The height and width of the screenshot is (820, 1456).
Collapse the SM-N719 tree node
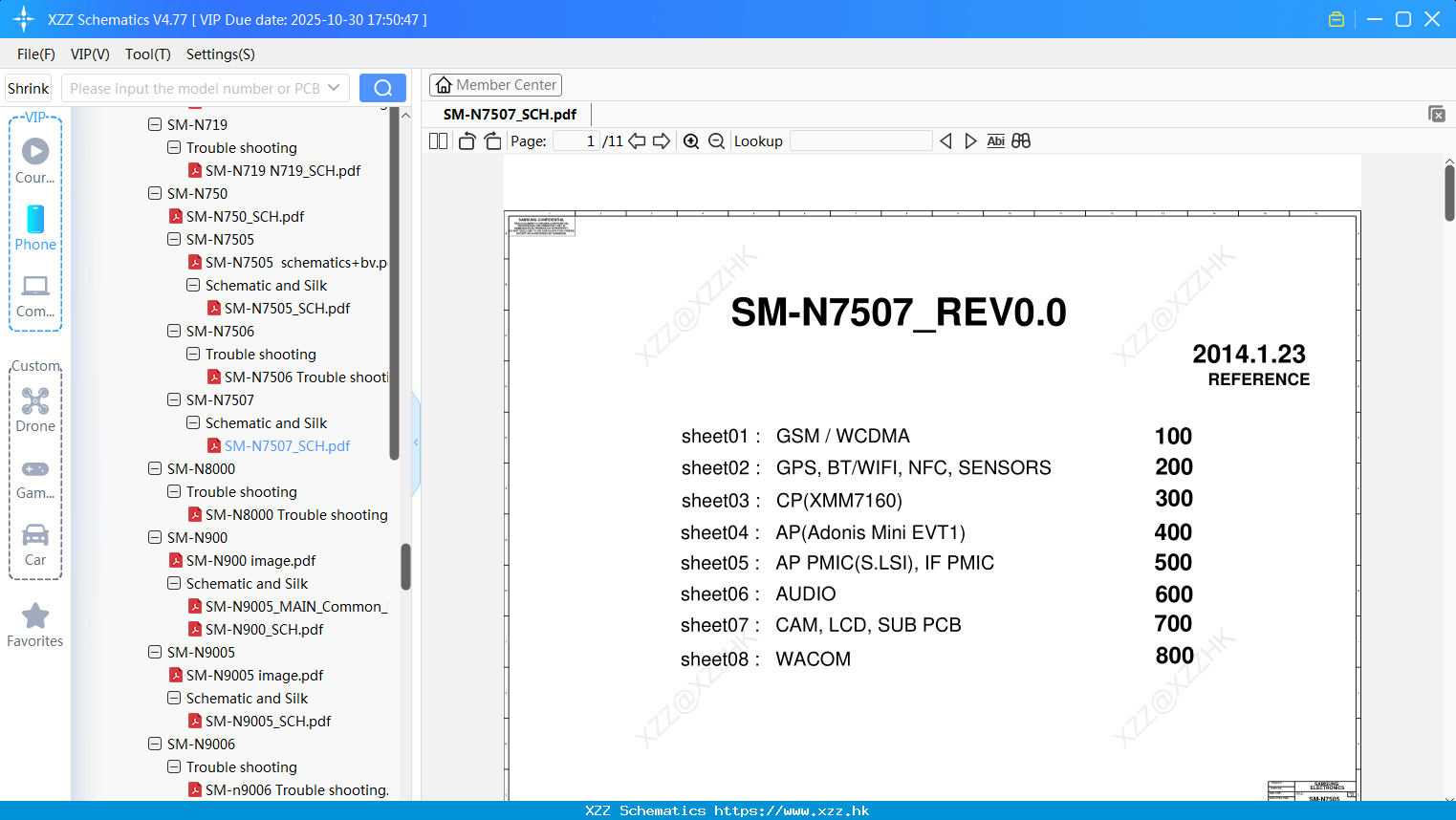pos(155,124)
